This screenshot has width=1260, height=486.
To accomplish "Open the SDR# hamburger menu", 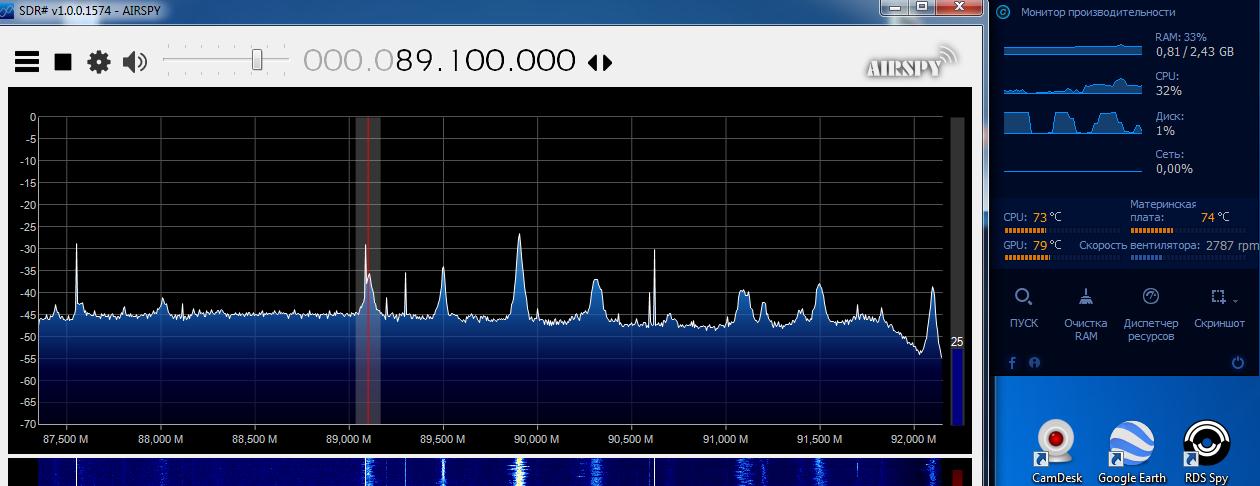I will click(27, 62).
